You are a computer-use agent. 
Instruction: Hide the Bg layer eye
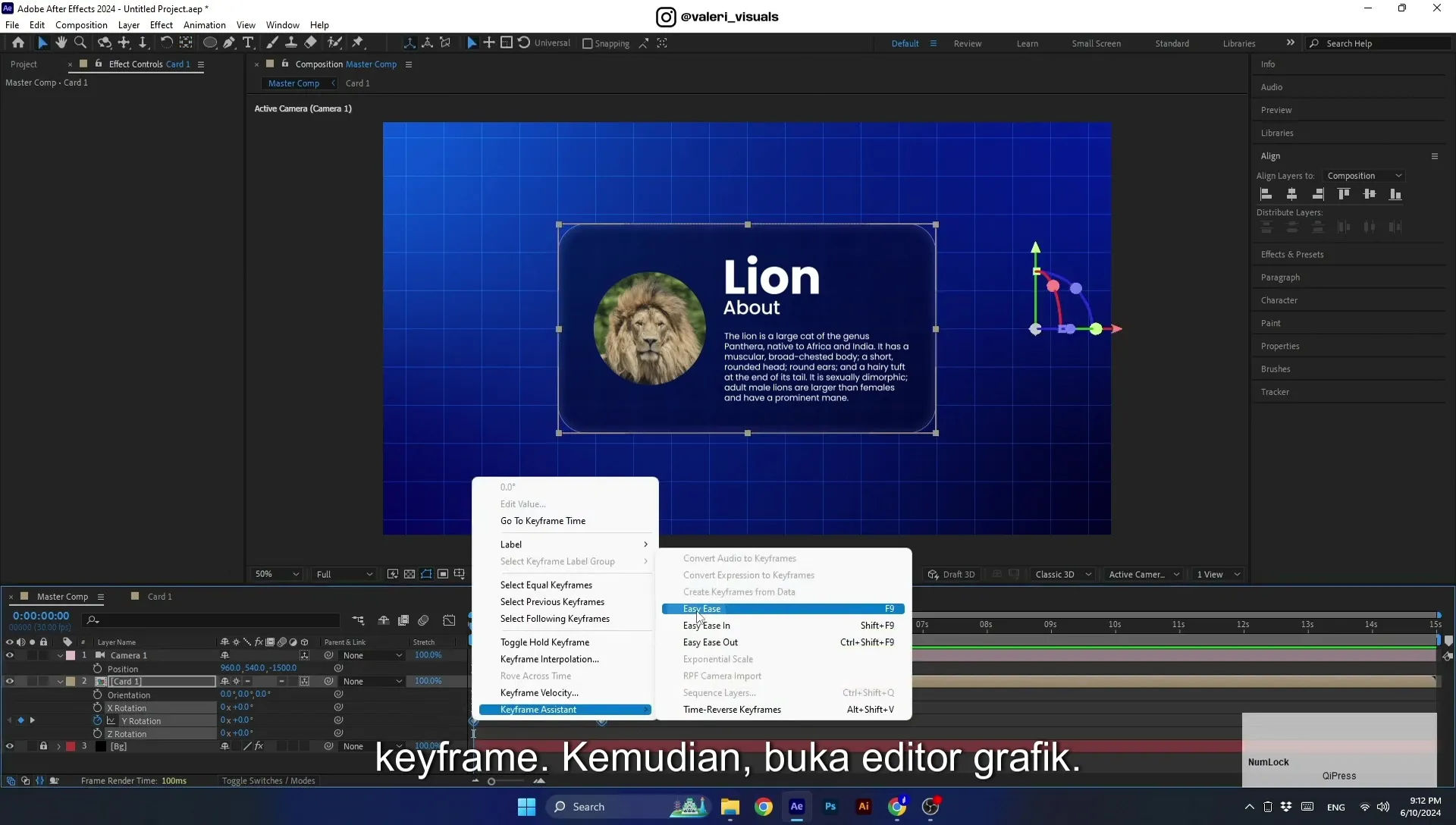10,747
